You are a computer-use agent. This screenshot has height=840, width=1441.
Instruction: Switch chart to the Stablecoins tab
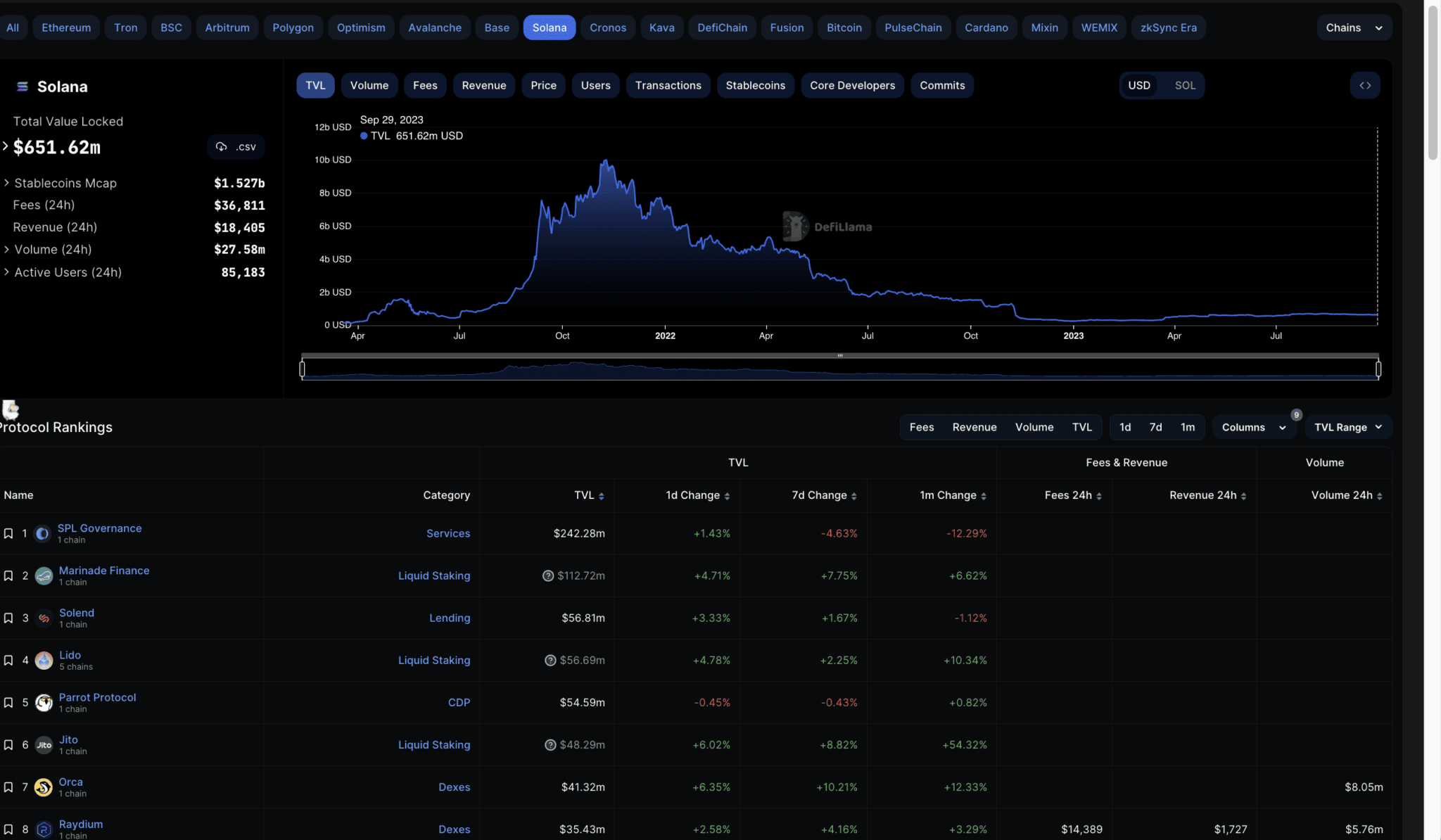(755, 85)
